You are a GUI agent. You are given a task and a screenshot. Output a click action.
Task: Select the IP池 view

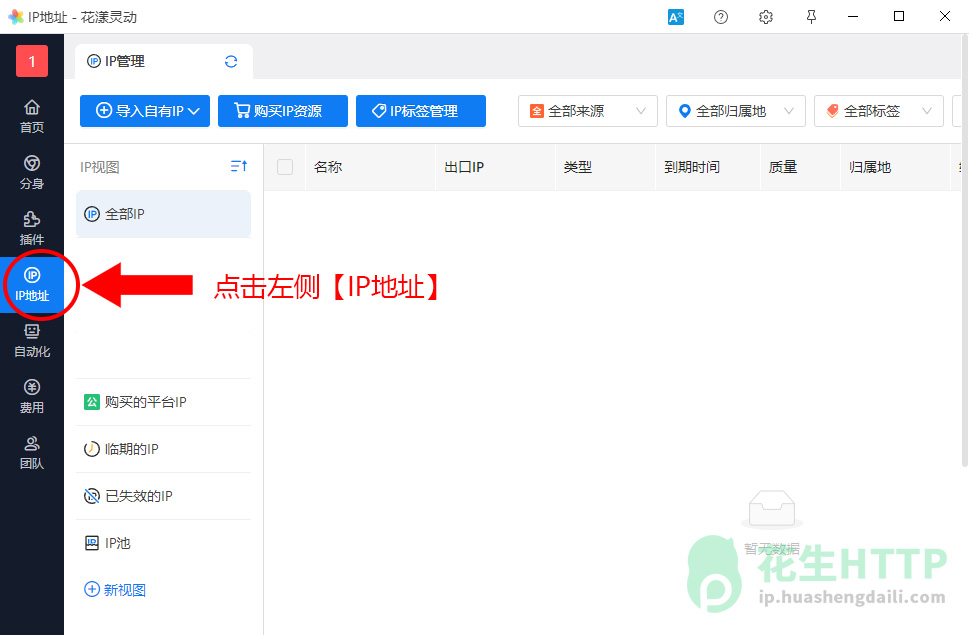coord(163,543)
